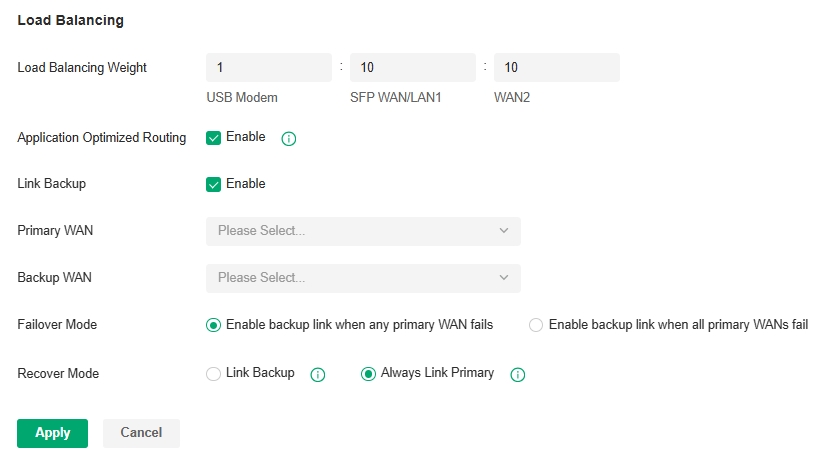Click info icon next to Link Backup radio
The image size is (839, 457).
pos(318,375)
